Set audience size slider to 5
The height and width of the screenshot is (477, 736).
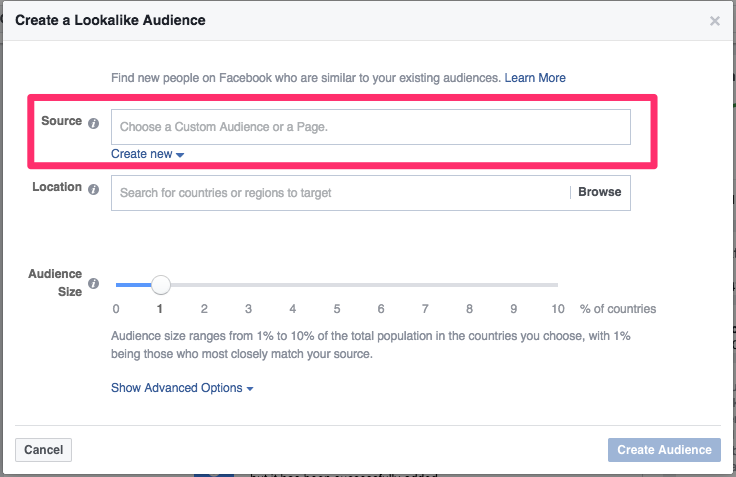tap(337, 285)
